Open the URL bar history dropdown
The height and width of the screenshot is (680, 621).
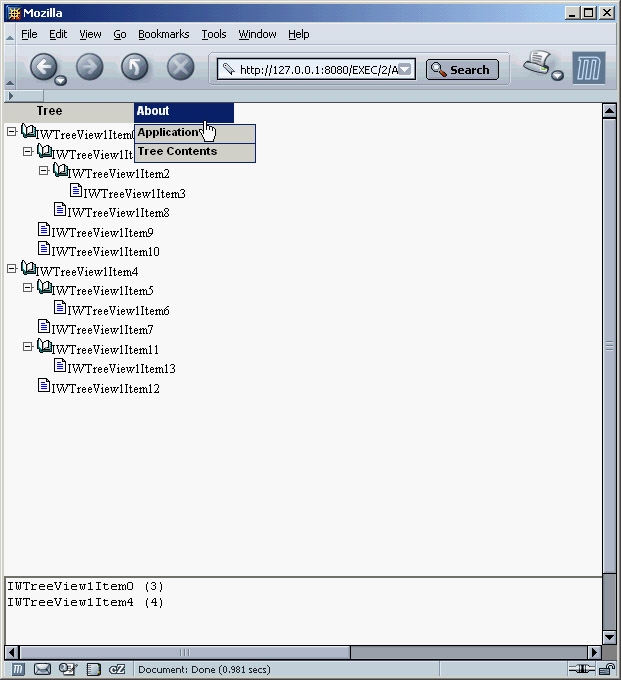405,69
